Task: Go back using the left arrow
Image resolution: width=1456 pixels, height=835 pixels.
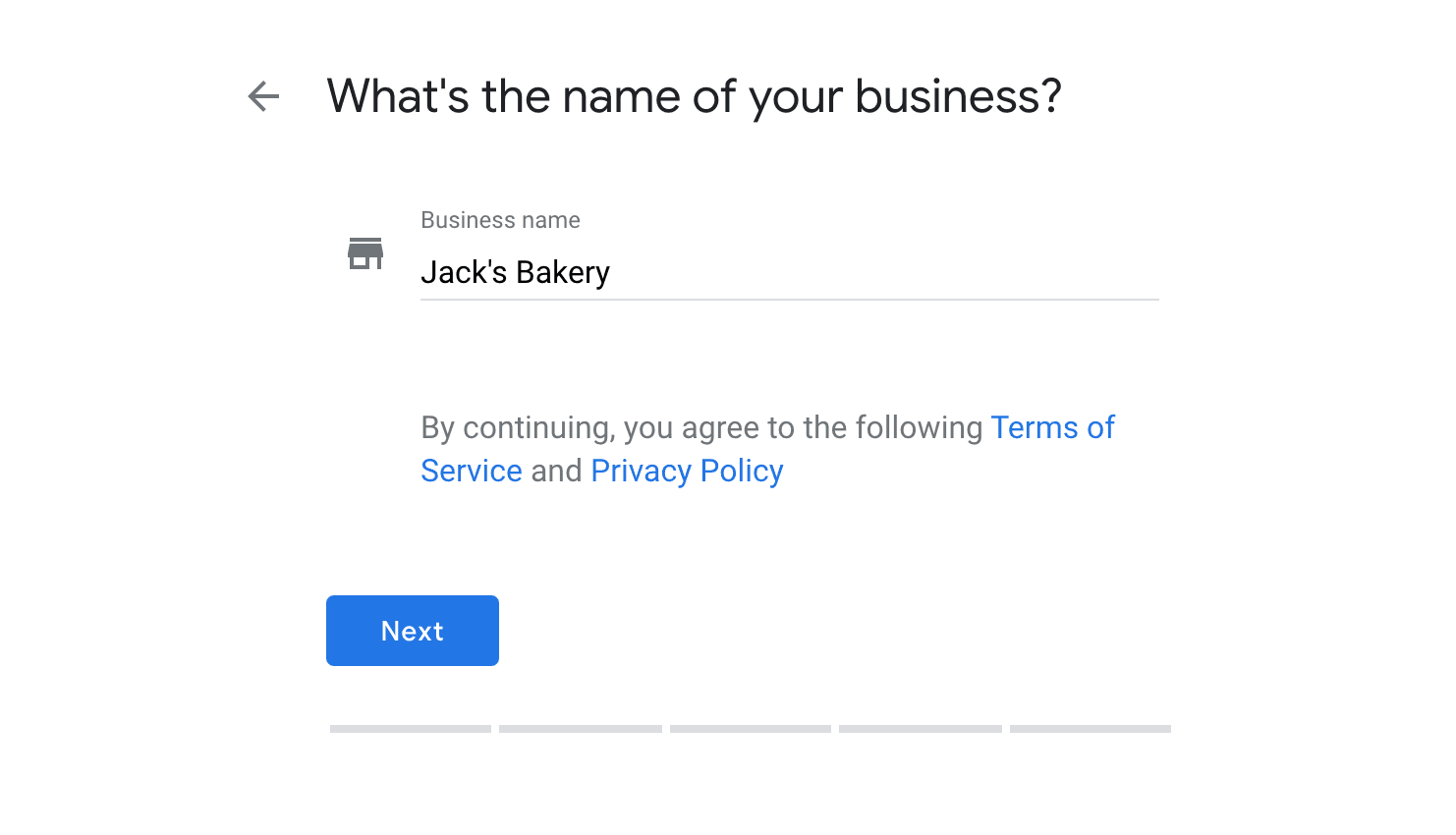Action: (x=263, y=96)
